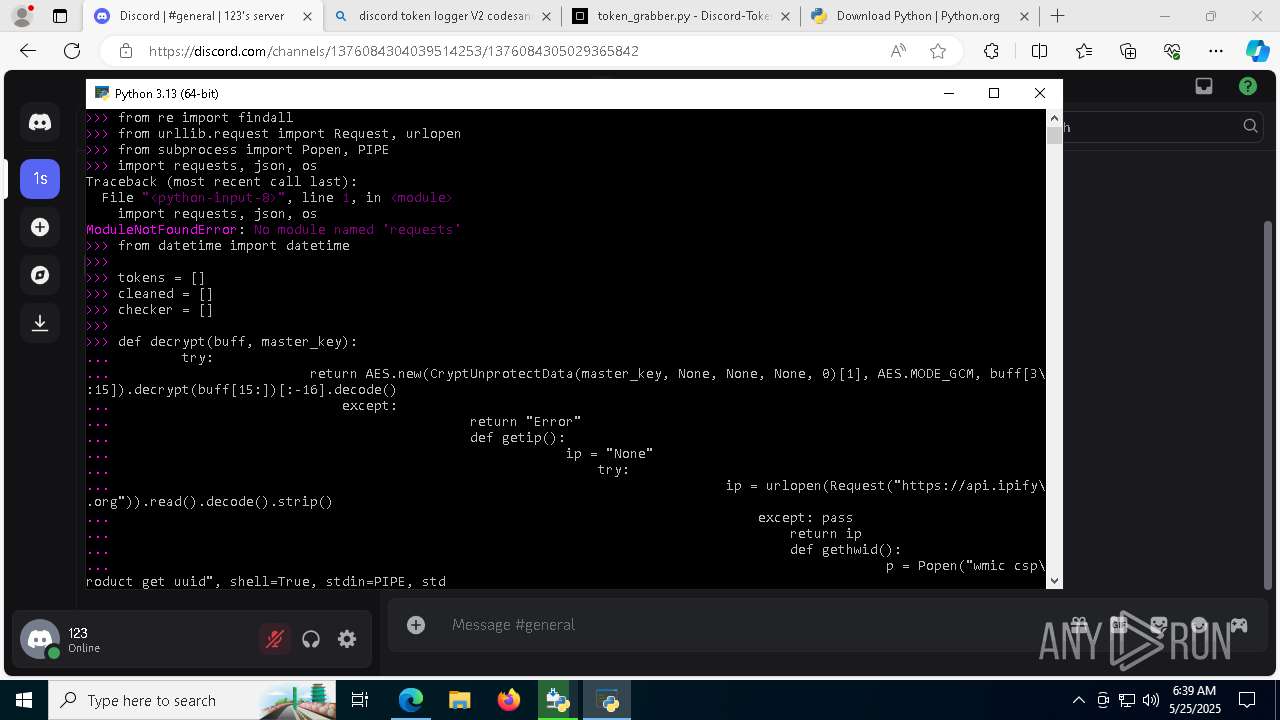Open the emoji picker

point(1199,625)
